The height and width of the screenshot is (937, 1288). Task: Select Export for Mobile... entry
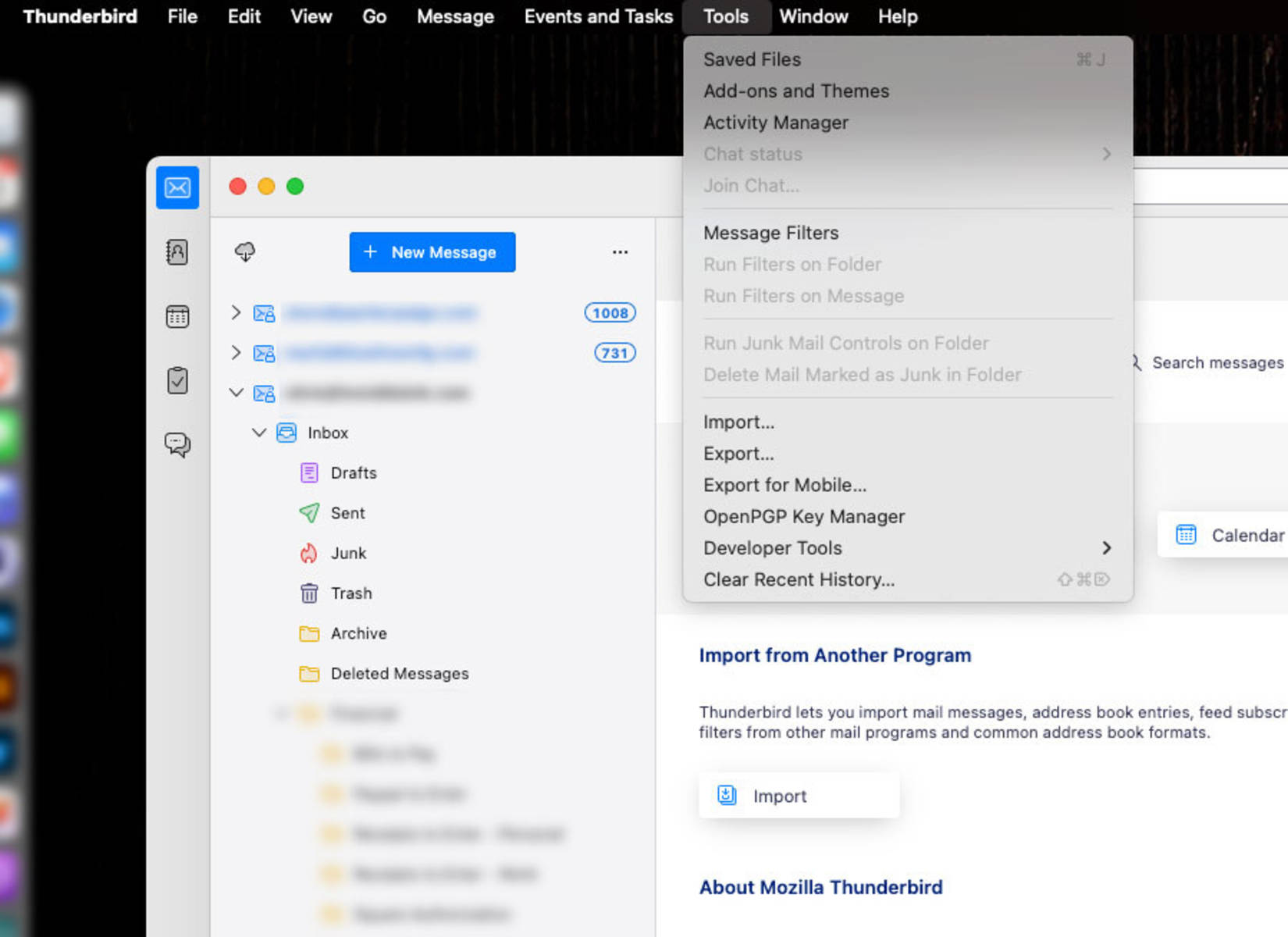908,485
